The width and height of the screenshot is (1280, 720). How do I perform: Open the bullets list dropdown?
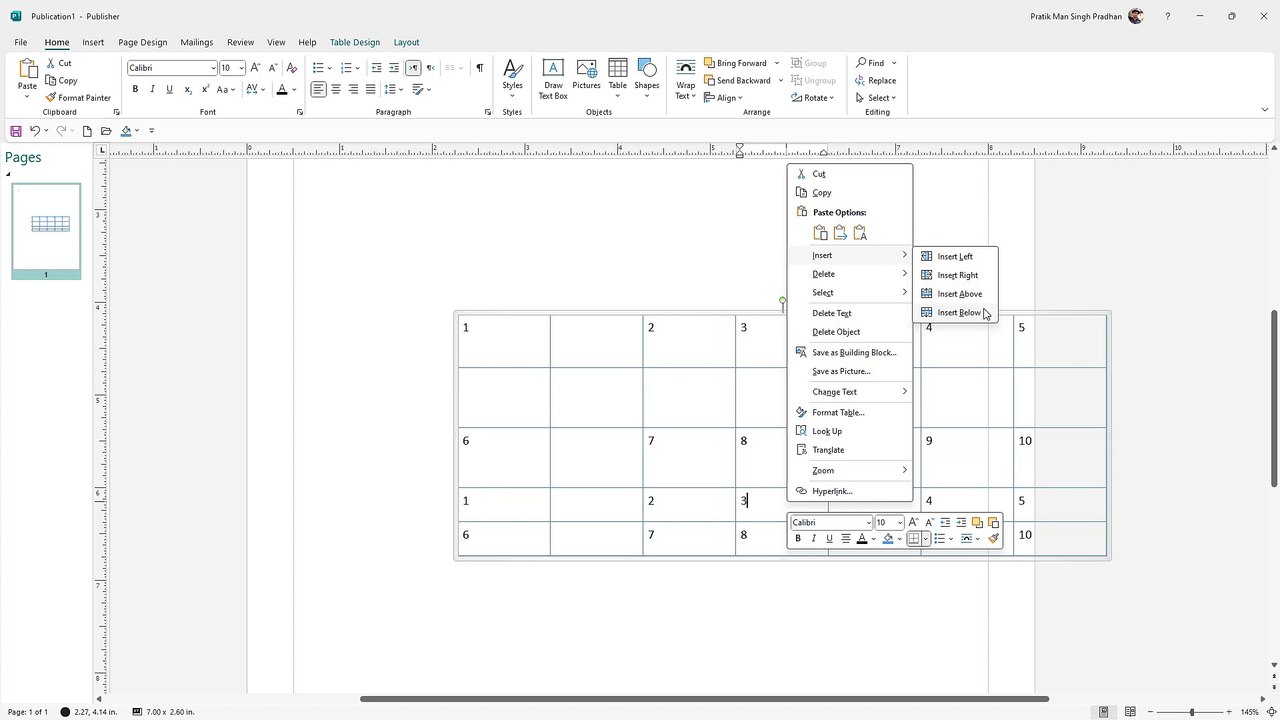pyautogui.click(x=332, y=68)
